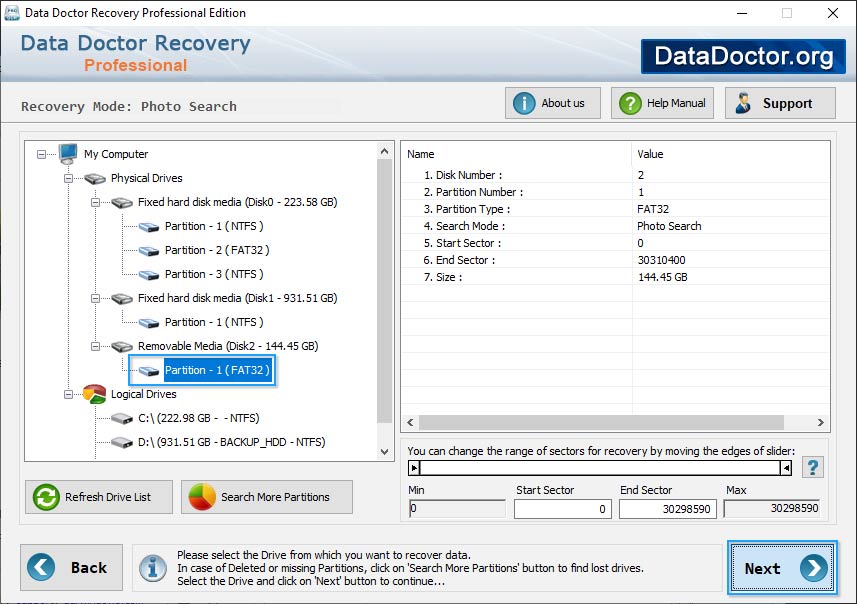Click Next to continue recovery
Image resolution: width=857 pixels, height=604 pixels.
coord(782,568)
